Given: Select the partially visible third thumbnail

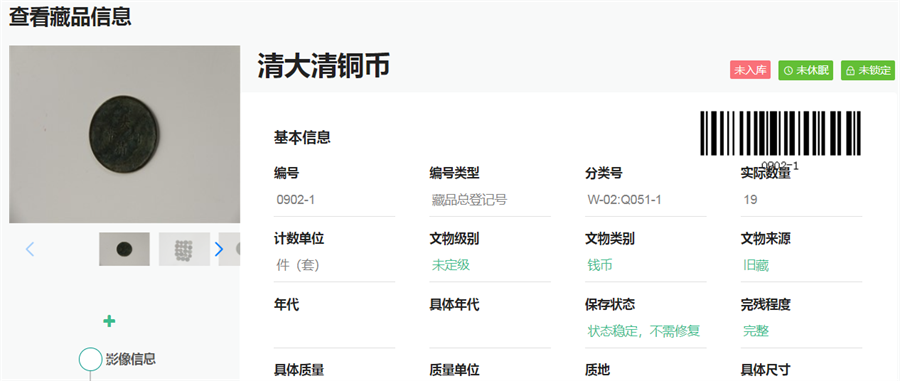Looking at the screenshot, I should (229, 249).
